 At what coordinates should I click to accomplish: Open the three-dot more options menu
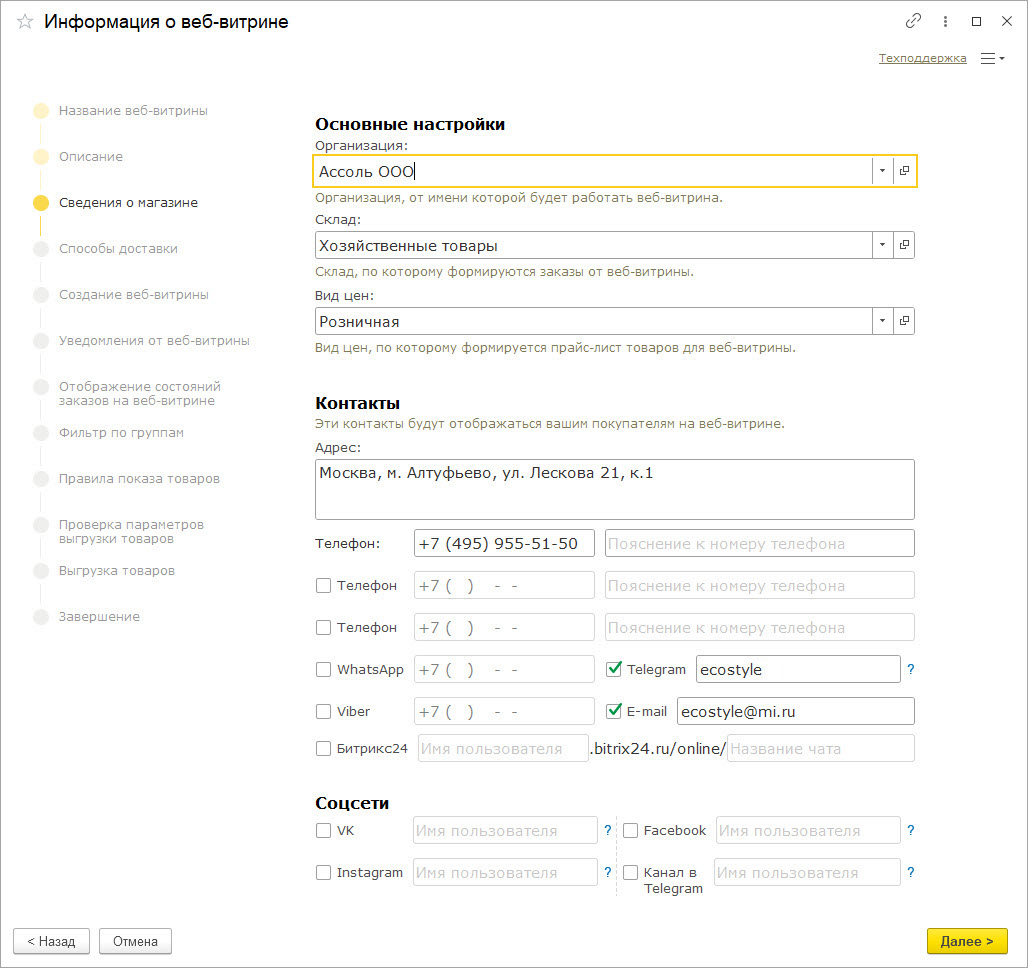tap(945, 21)
